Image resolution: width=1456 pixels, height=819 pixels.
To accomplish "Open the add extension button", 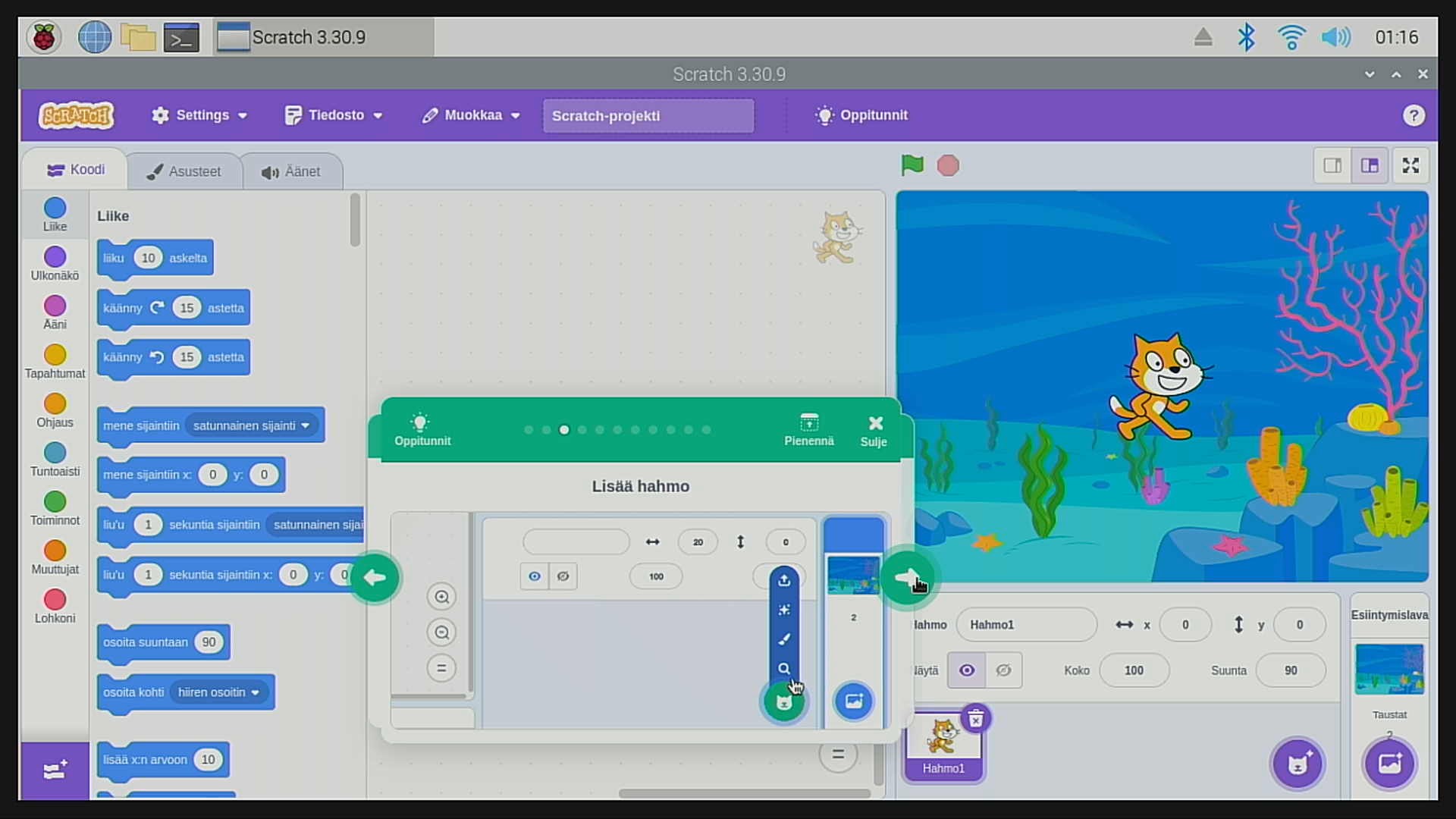I will [x=55, y=770].
